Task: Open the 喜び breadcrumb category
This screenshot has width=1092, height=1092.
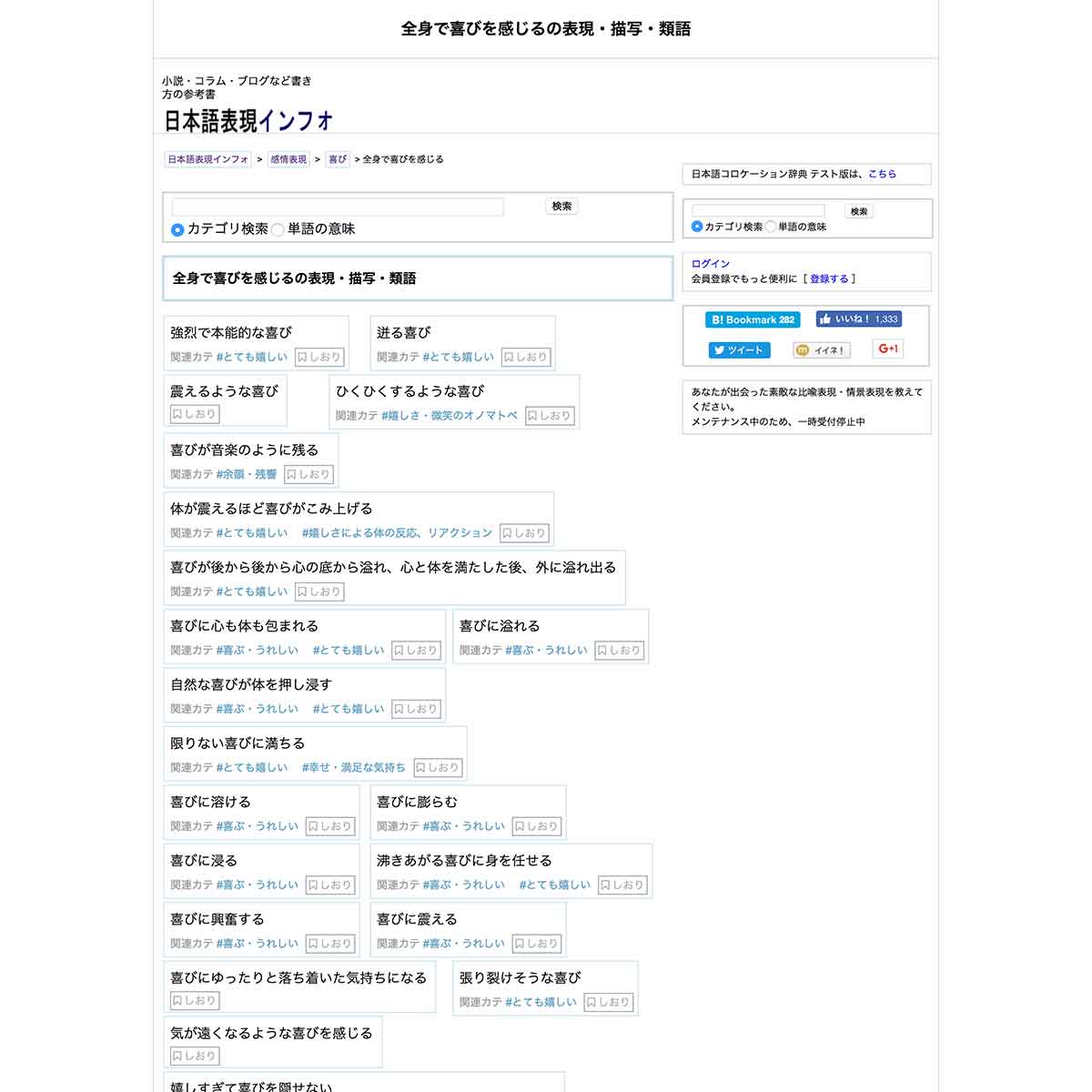Action: 336,158
